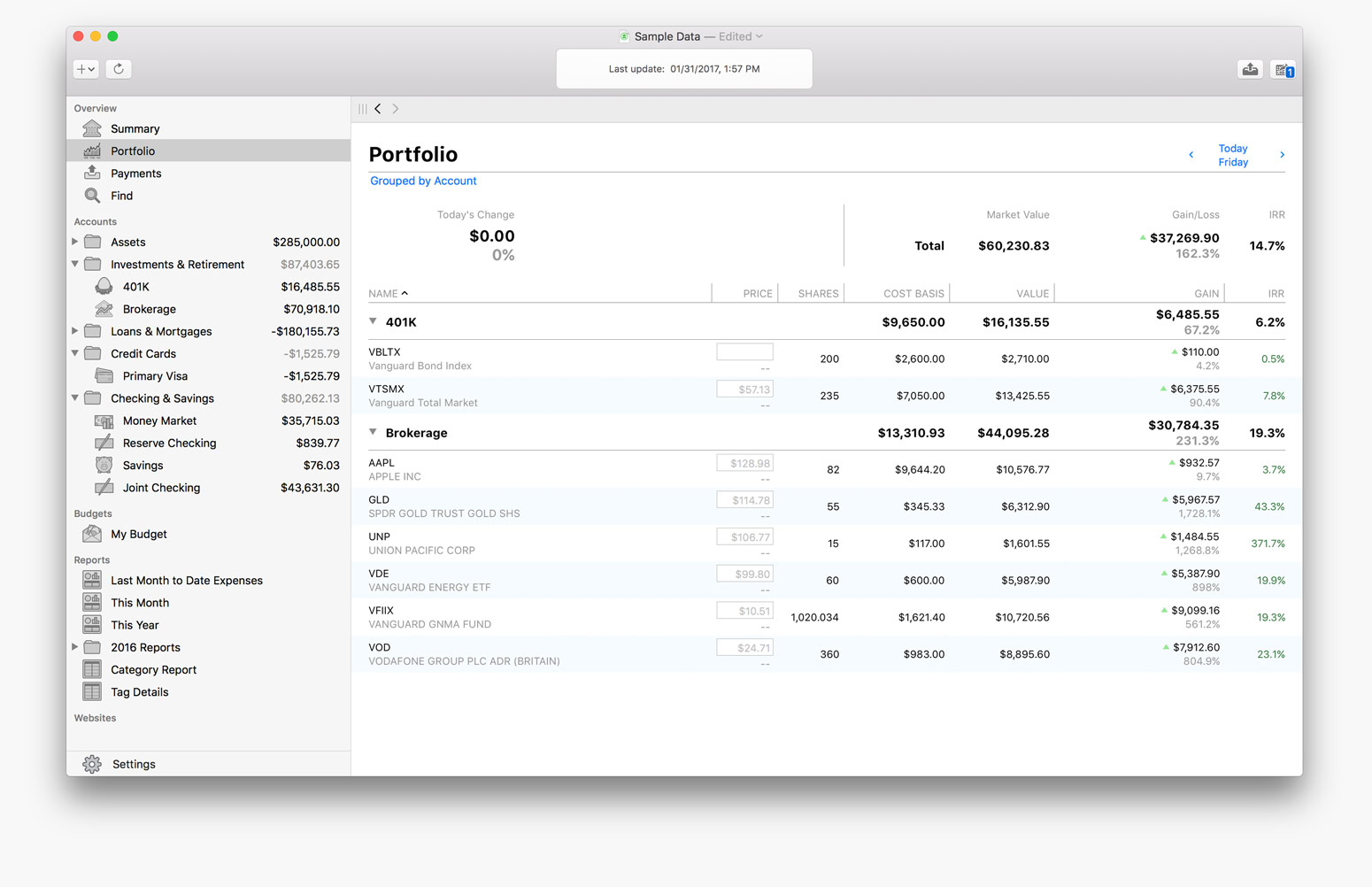Select the Primary Visa account row
The width and height of the screenshot is (1372, 887).
coord(209,376)
